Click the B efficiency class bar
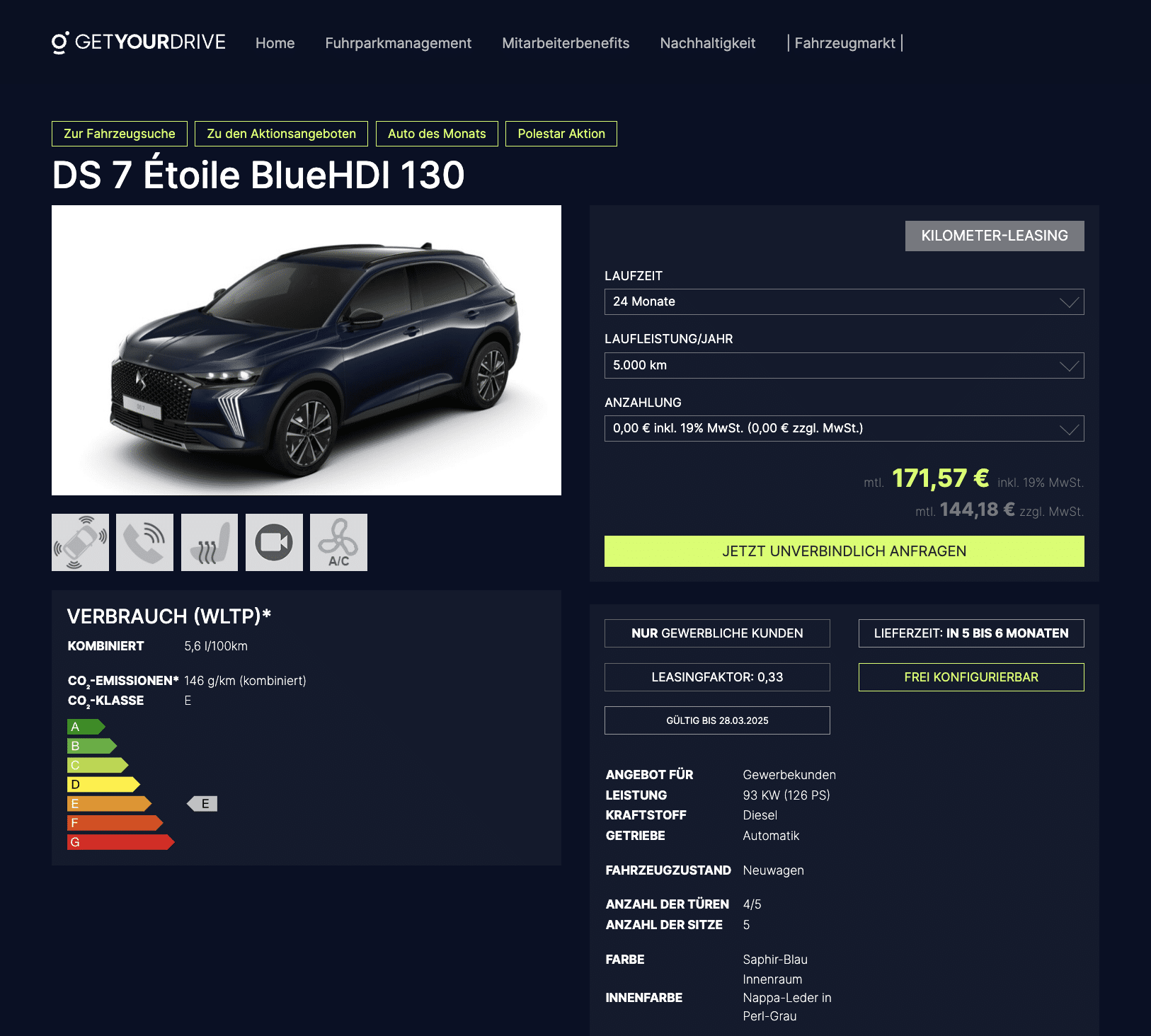The image size is (1151, 1036). point(92,746)
